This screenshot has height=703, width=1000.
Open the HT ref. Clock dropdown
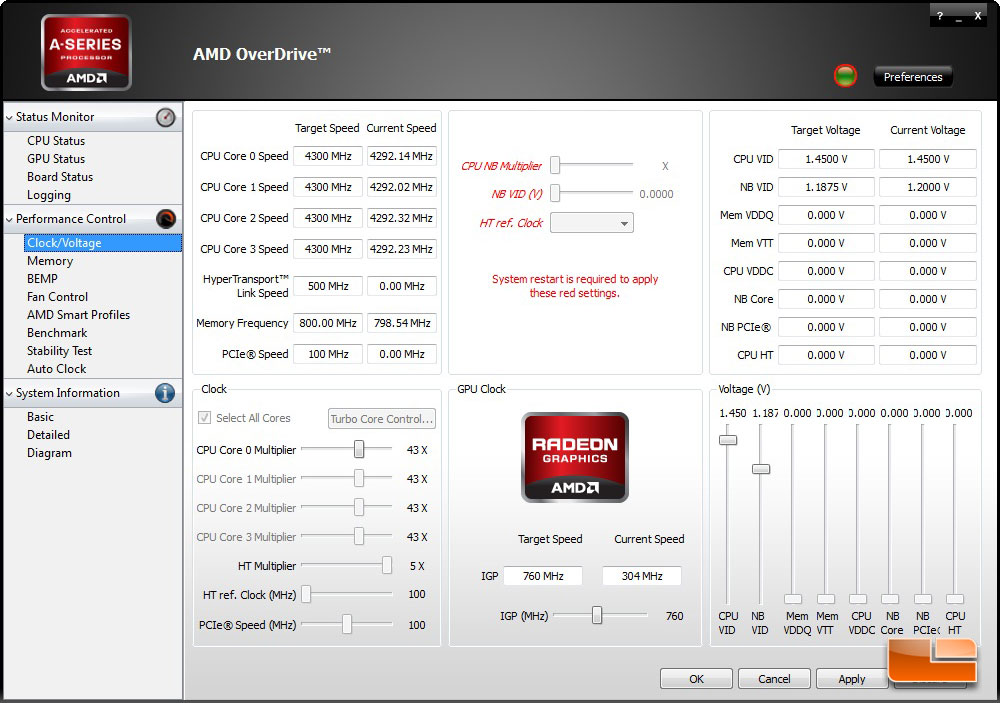591,223
